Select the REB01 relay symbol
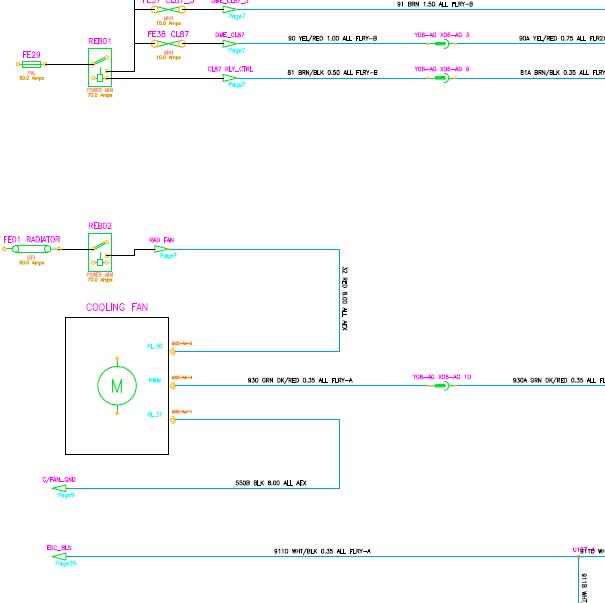 click(x=100, y=68)
